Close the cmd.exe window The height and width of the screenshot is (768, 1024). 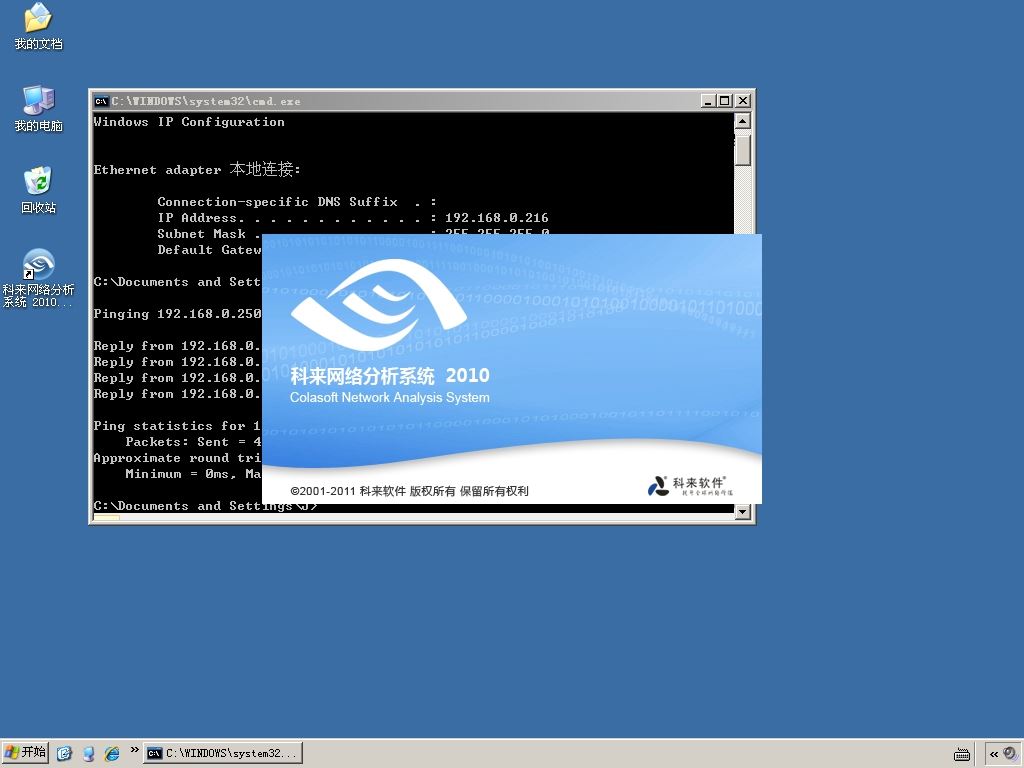[x=743, y=101]
